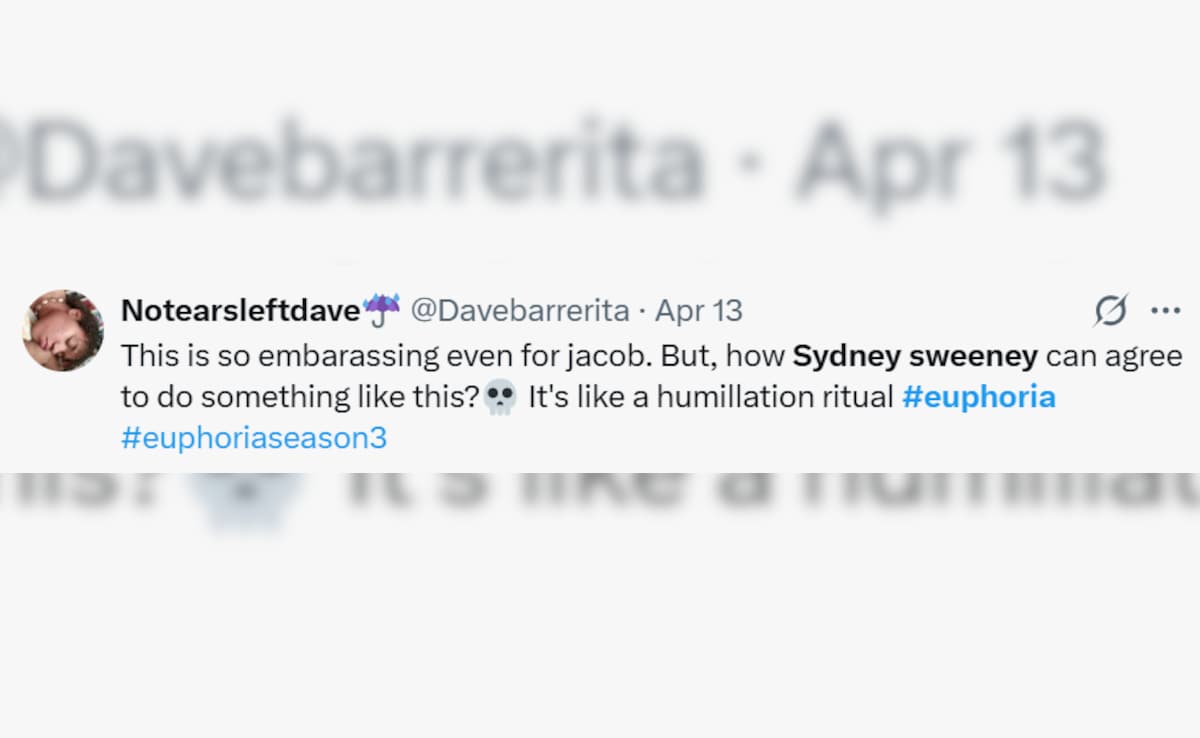Click the bold Sydney sweeney text

915,355
